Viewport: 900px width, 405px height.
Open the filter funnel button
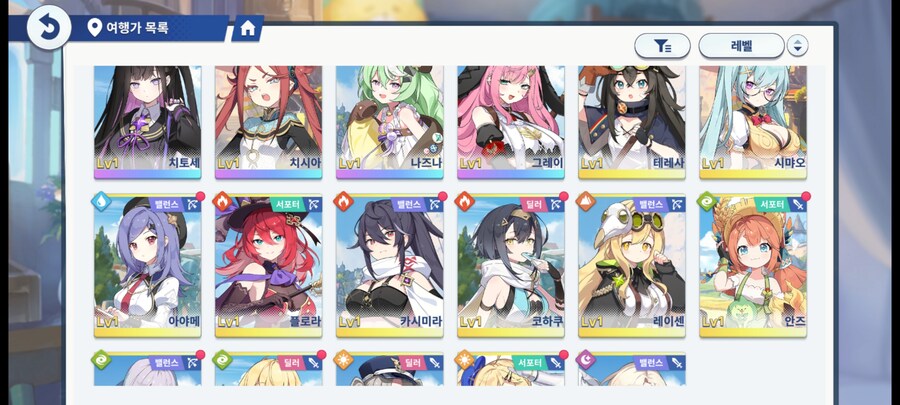662,46
